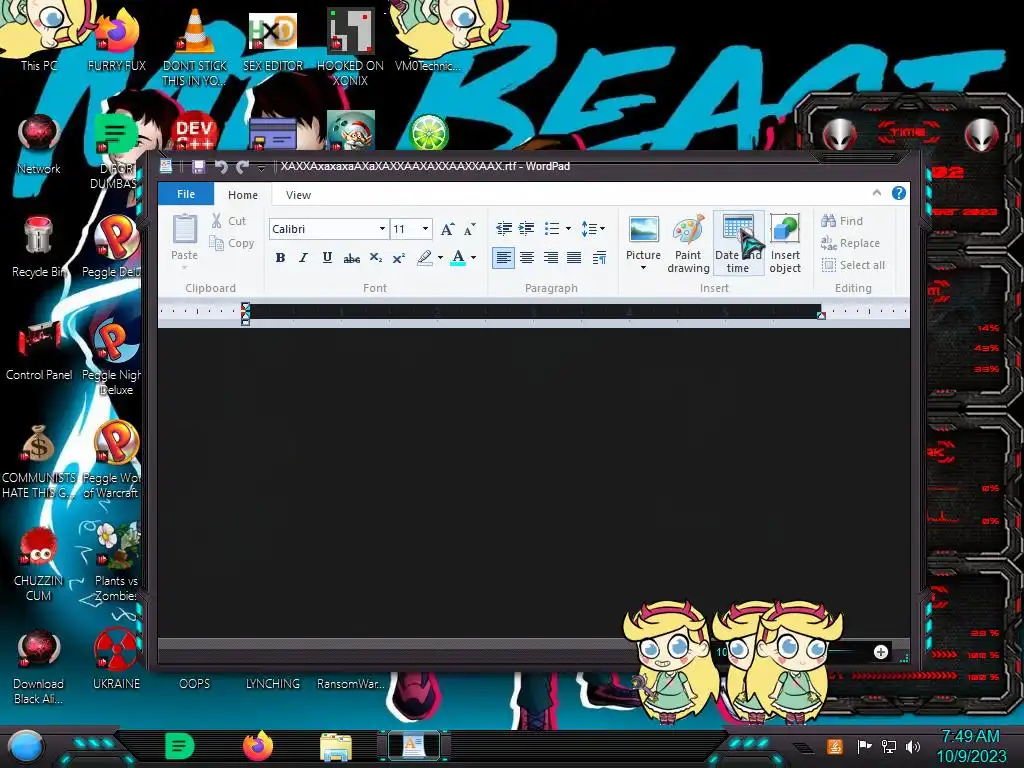Start a bulleted list
Screen dimensions: 1024x768
pyautogui.click(x=552, y=229)
